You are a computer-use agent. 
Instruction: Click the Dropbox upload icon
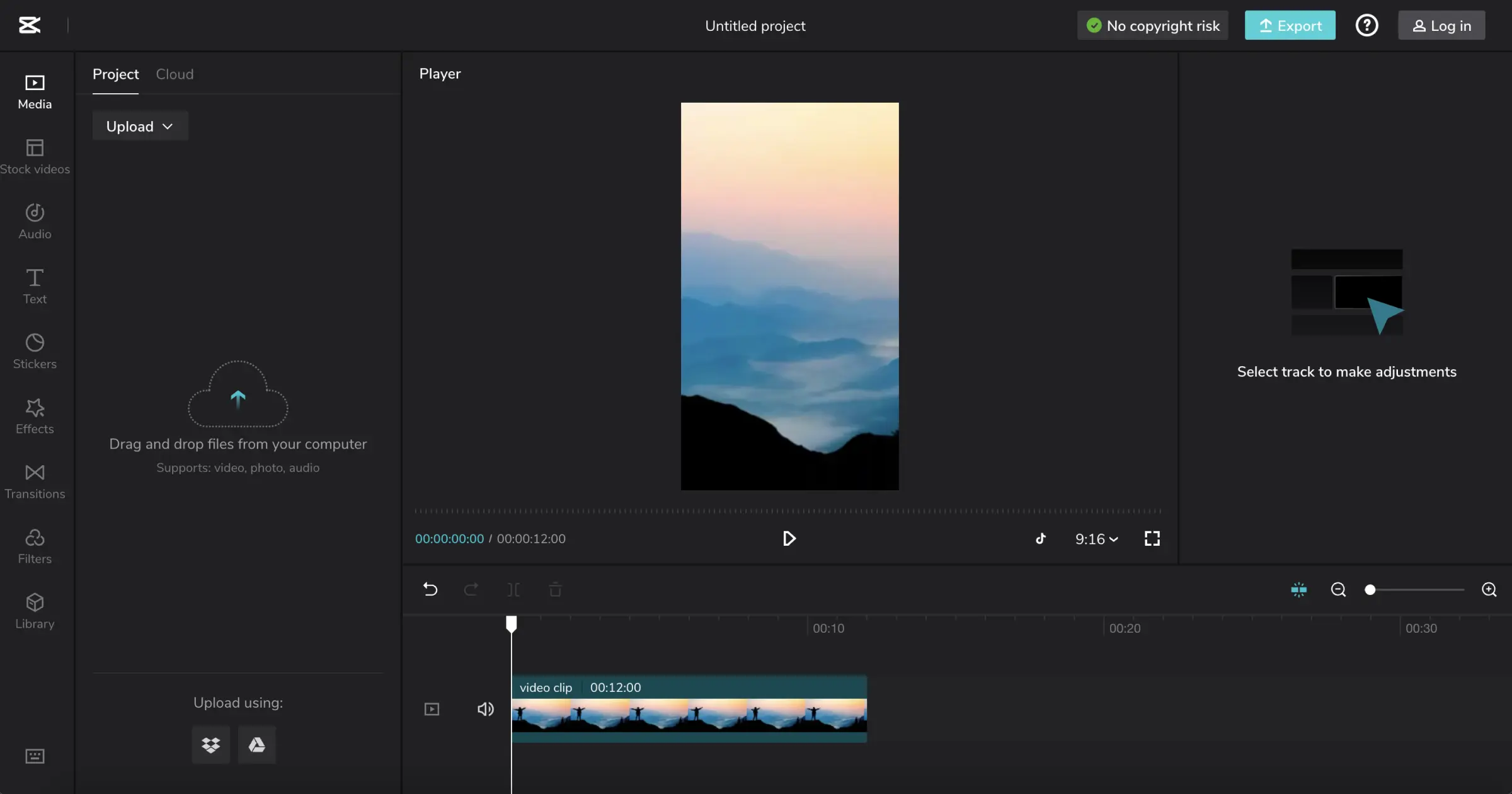point(210,745)
